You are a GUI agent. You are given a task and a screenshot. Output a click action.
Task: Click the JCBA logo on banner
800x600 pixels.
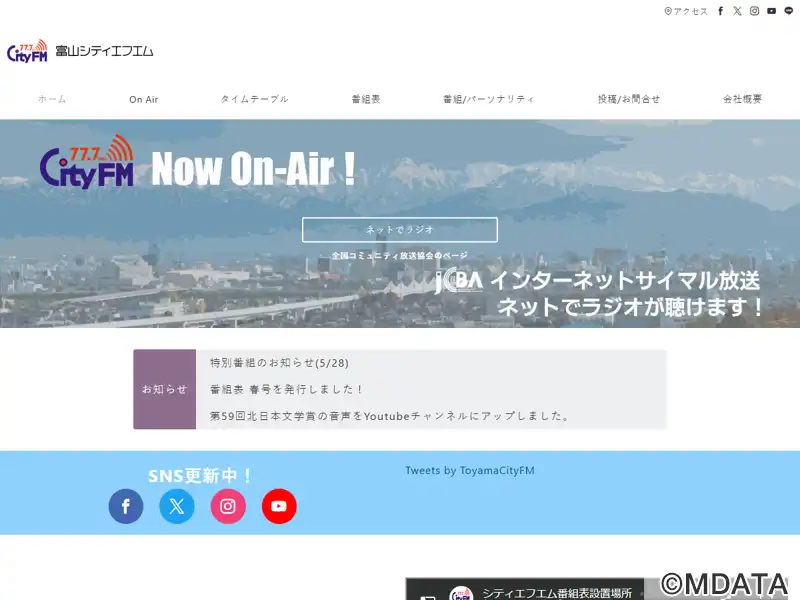pyautogui.click(x=459, y=281)
